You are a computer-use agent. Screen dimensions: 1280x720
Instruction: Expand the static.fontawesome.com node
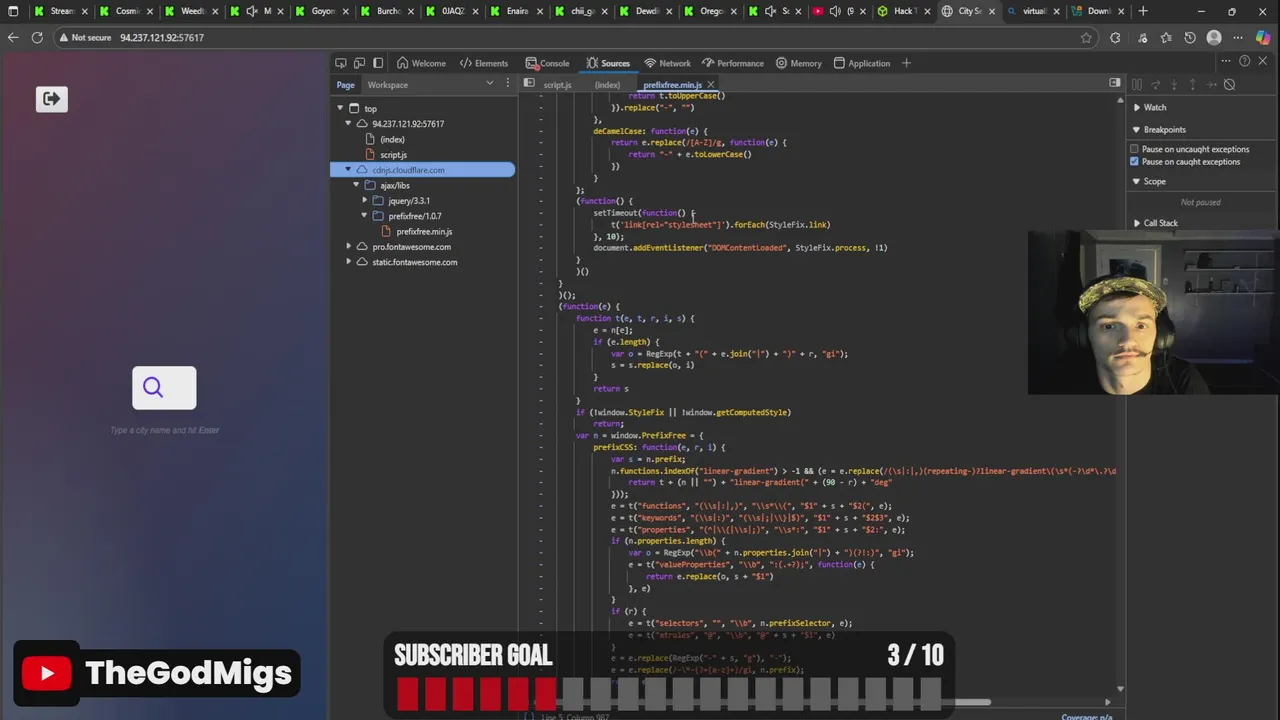tap(348, 262)
